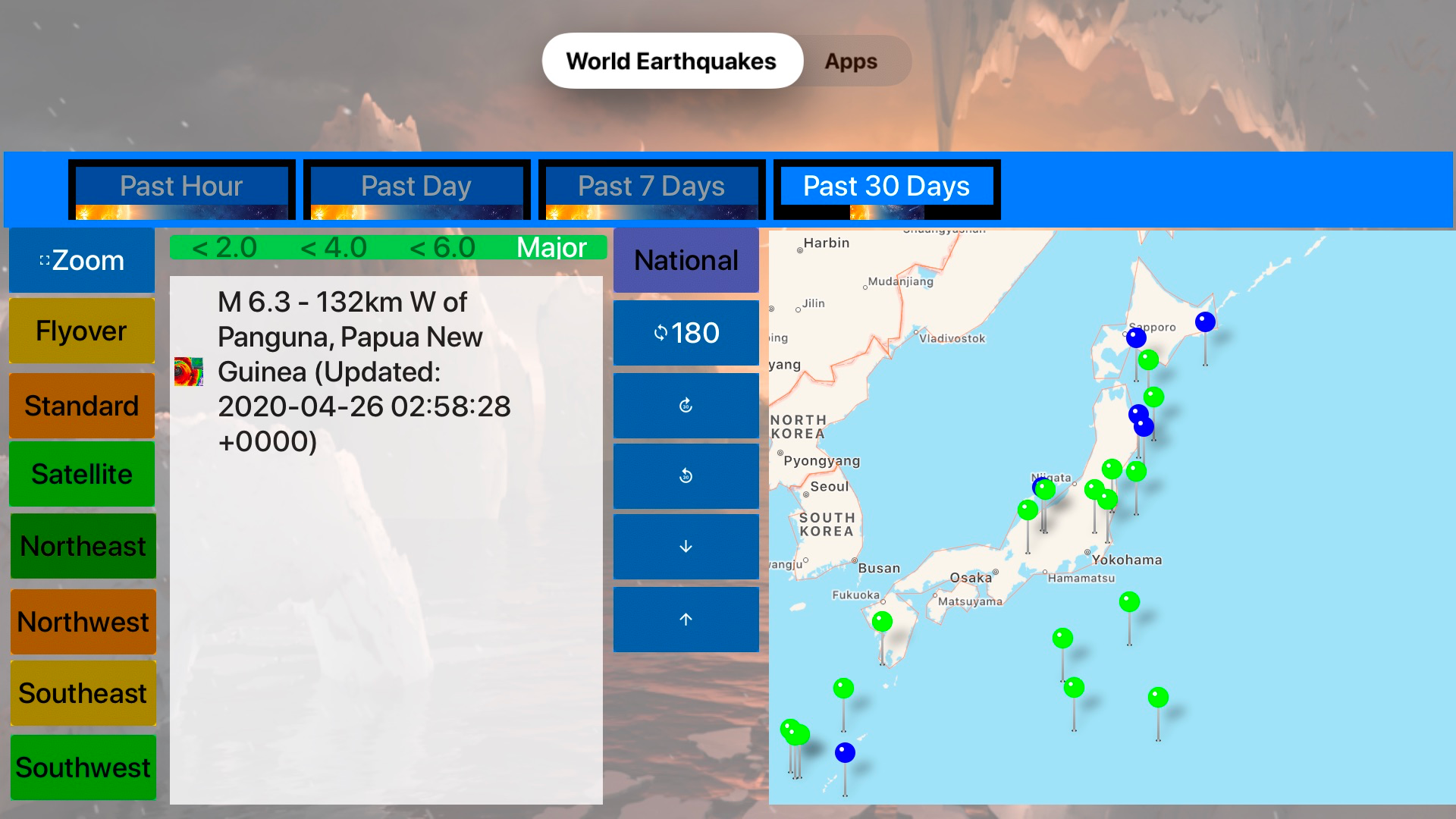Filter magnitudes below 4.0
Screen dimensions: 1456x819
point(334,247)
